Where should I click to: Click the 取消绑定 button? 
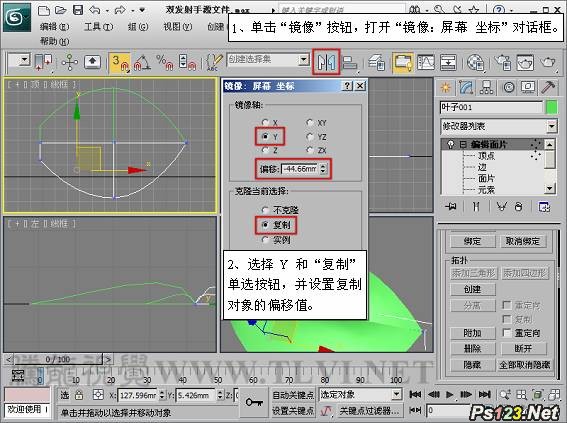pyautogui.click(x=523, y=241)
